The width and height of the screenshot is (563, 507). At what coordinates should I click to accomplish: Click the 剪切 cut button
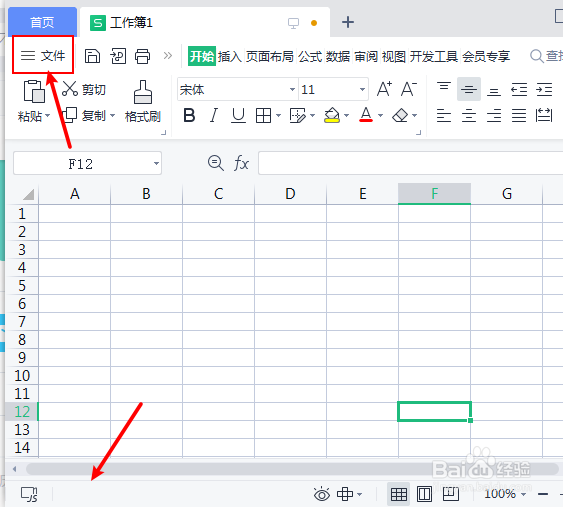pyautogui.click(x=84, y=89)
